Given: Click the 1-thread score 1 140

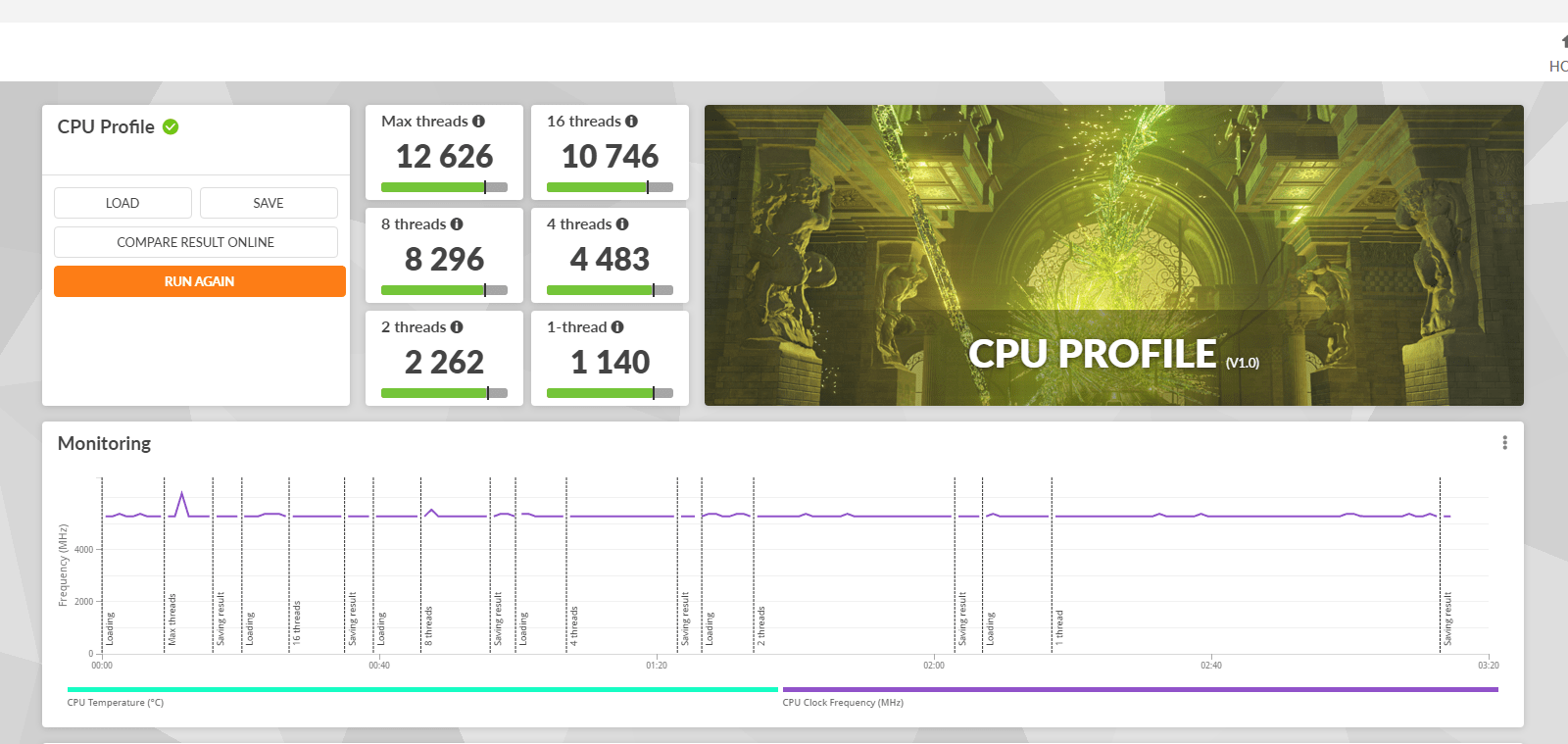Looking at the screenshot, I should (x=610, y=362).
